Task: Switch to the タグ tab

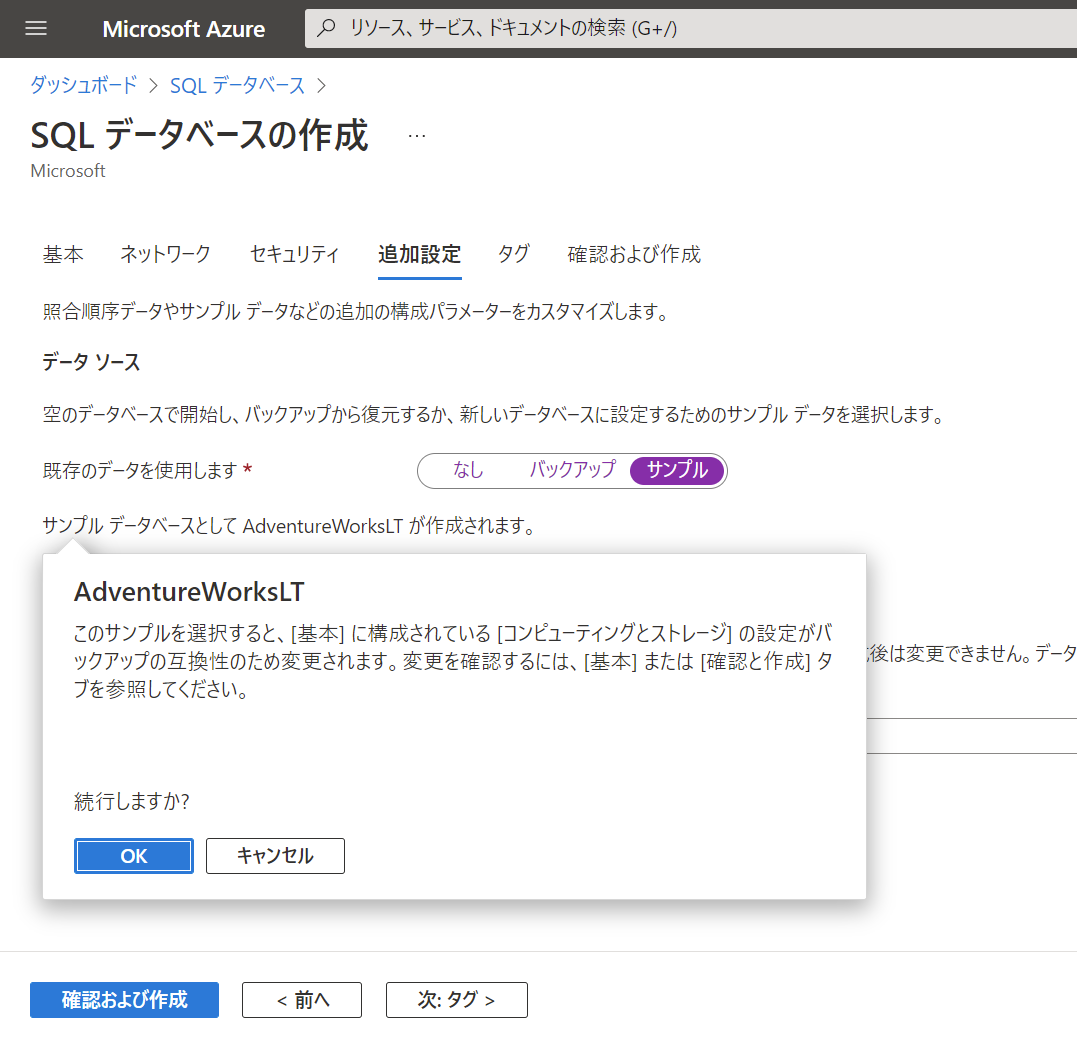Action: [x=514, y=254]
